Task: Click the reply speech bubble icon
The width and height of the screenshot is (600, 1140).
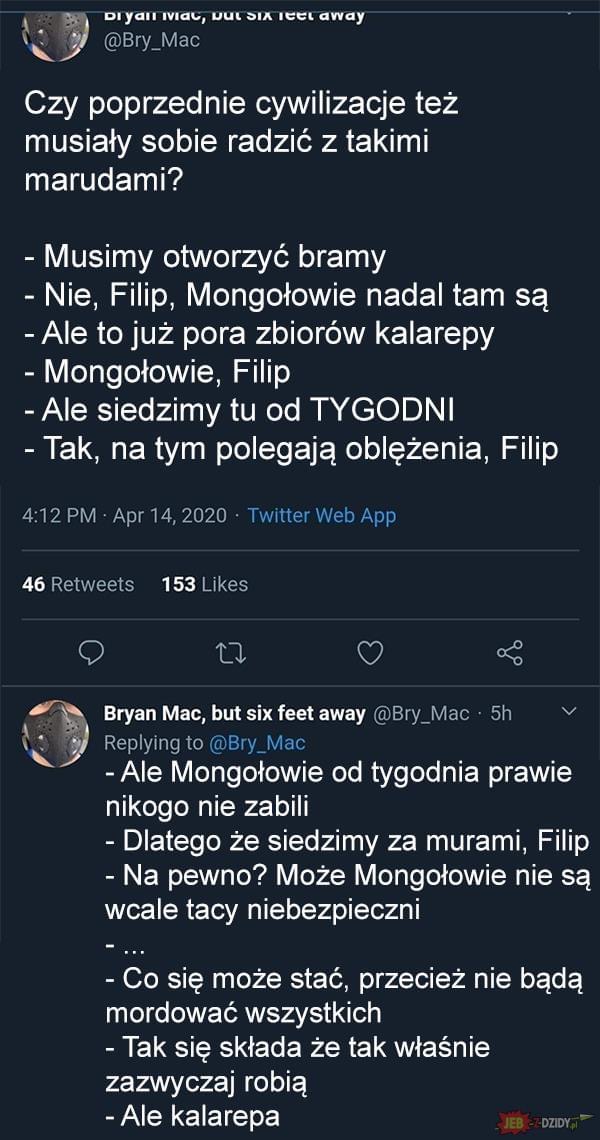Action: click(91, 652)
